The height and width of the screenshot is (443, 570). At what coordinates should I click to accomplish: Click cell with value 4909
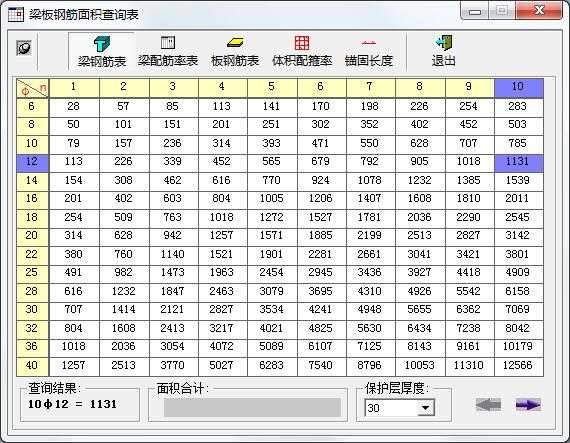click(x=519, y=273)
